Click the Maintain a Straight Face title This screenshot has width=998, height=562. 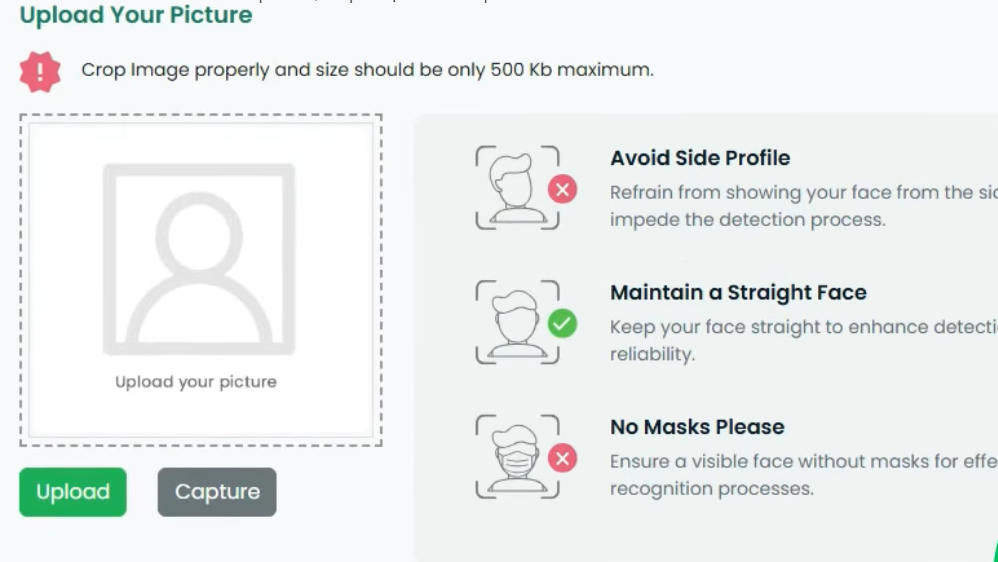click(x=738, y=293)
